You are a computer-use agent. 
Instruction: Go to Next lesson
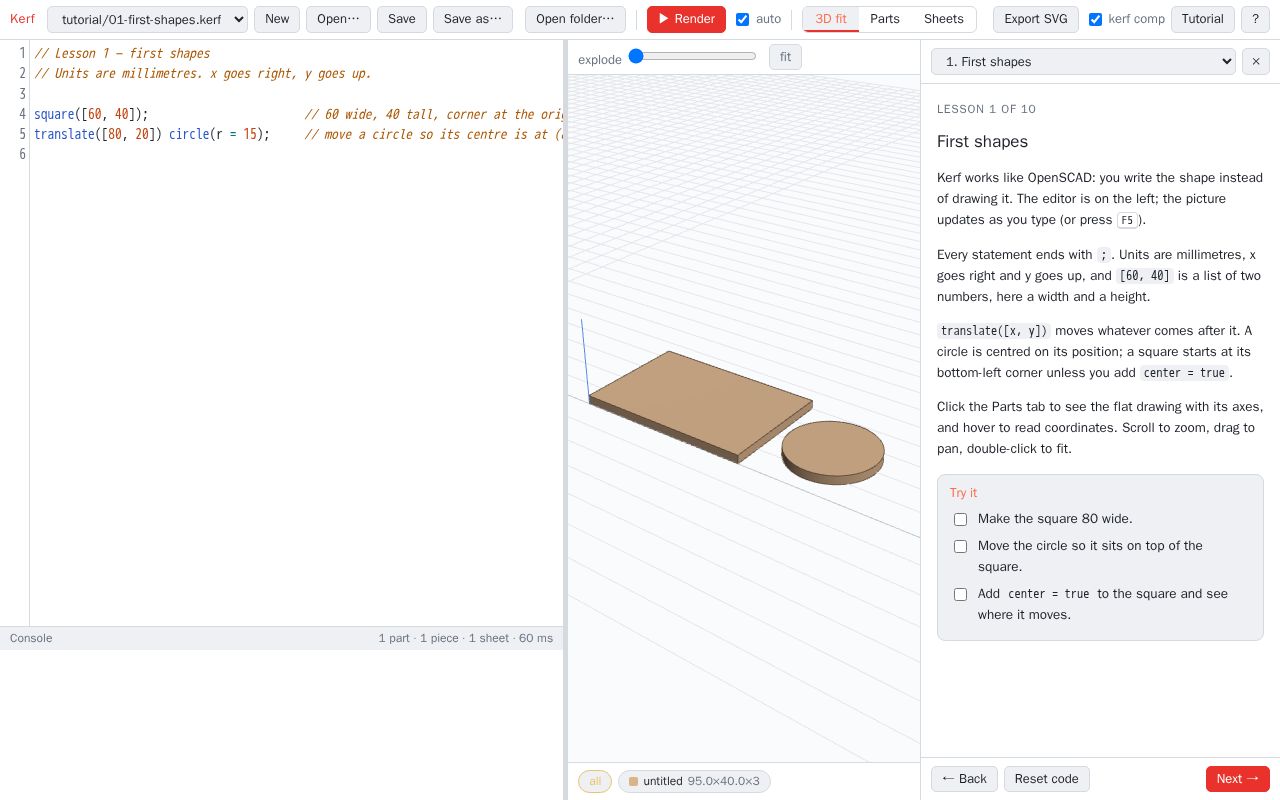[x=1238, y=779]
